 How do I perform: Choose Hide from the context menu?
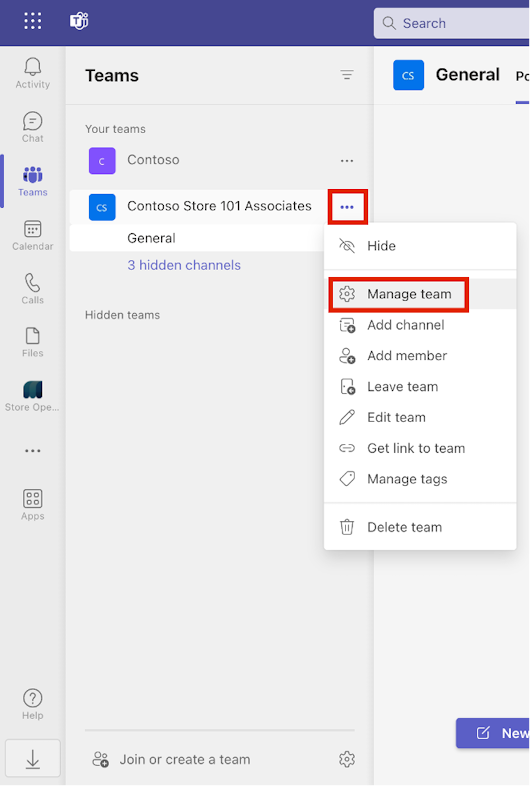tap(420, 246)
